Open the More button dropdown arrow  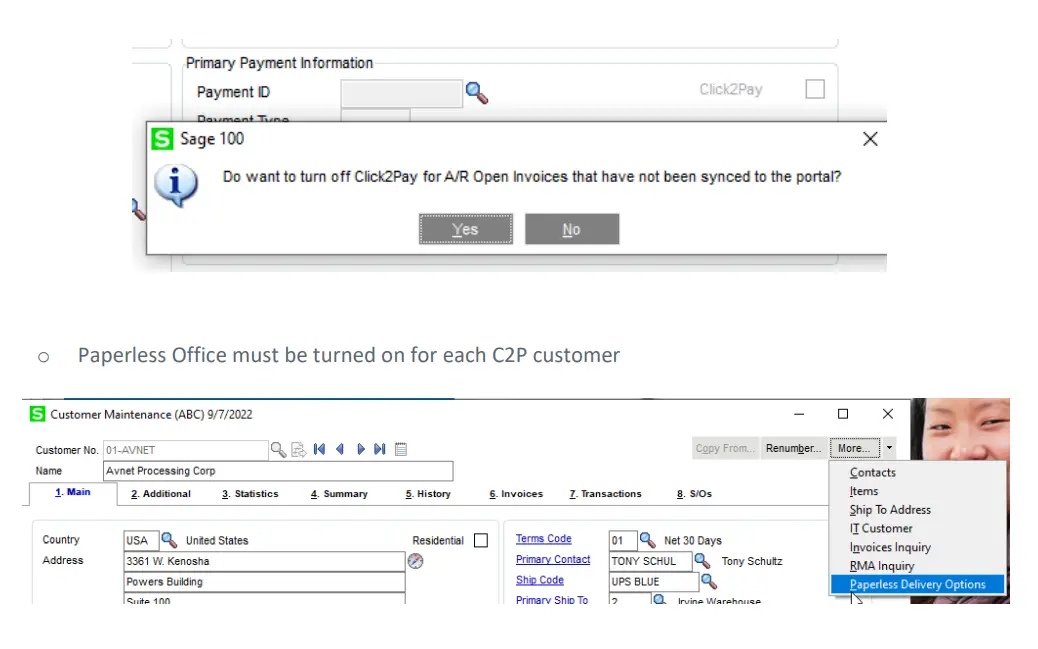click(889, 448)
